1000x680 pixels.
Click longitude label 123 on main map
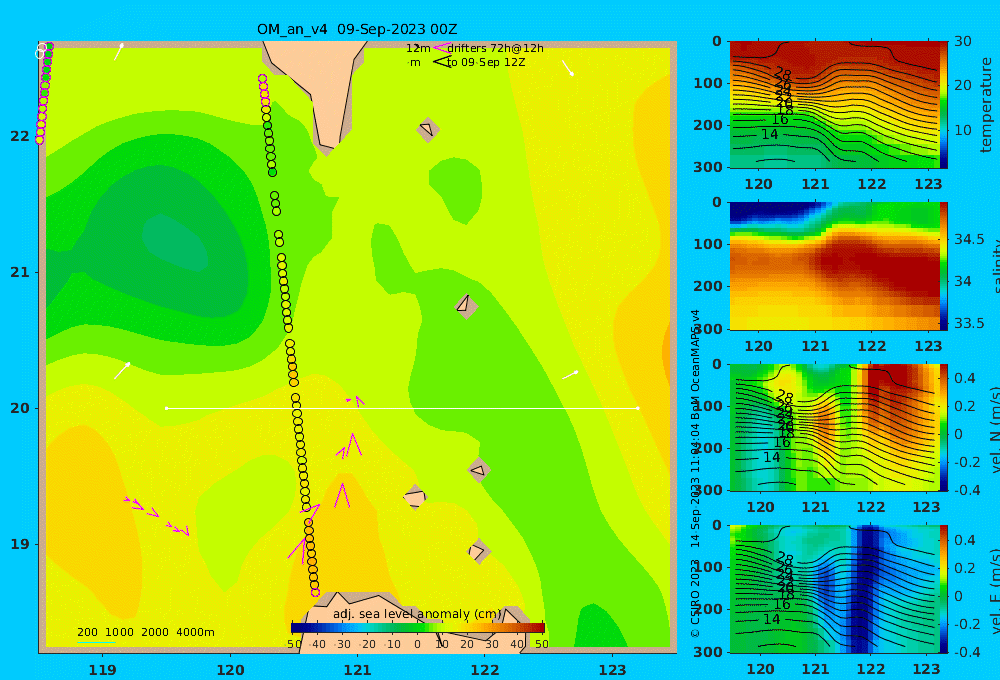pyautogui.click(x=612, y=670)
